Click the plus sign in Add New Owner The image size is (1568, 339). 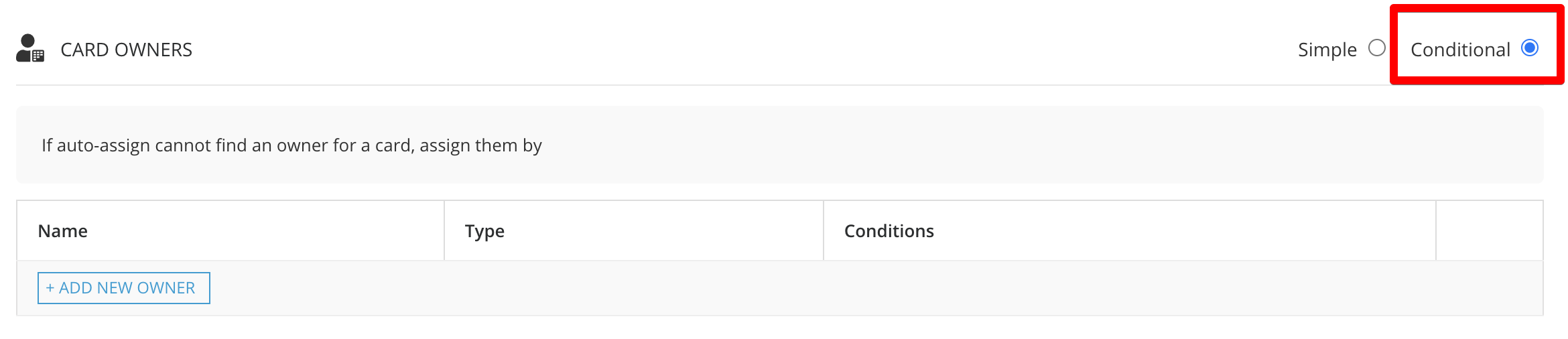[x=50, y=288]
